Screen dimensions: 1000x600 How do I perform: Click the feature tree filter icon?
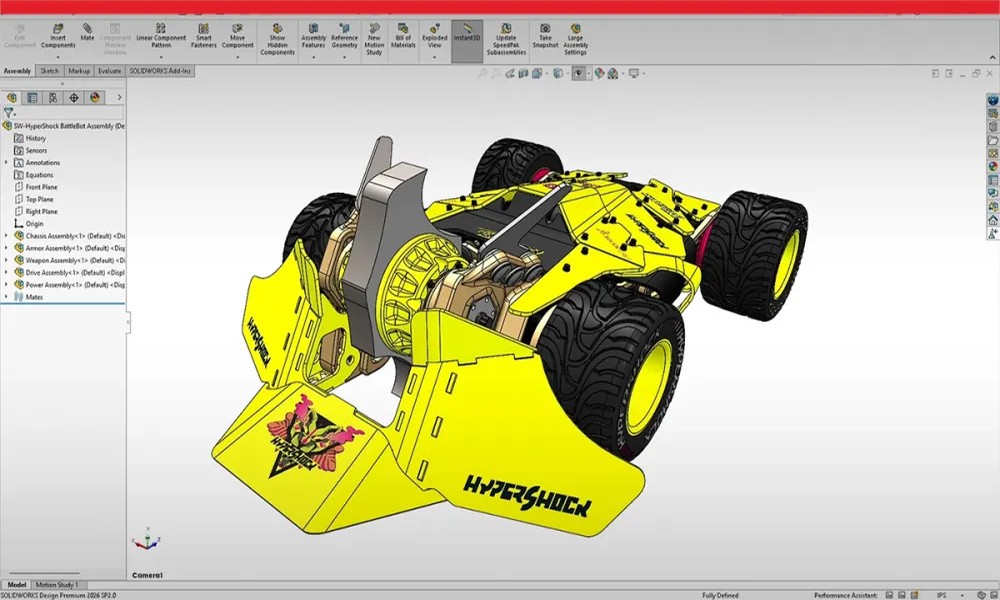coord(9,113)
